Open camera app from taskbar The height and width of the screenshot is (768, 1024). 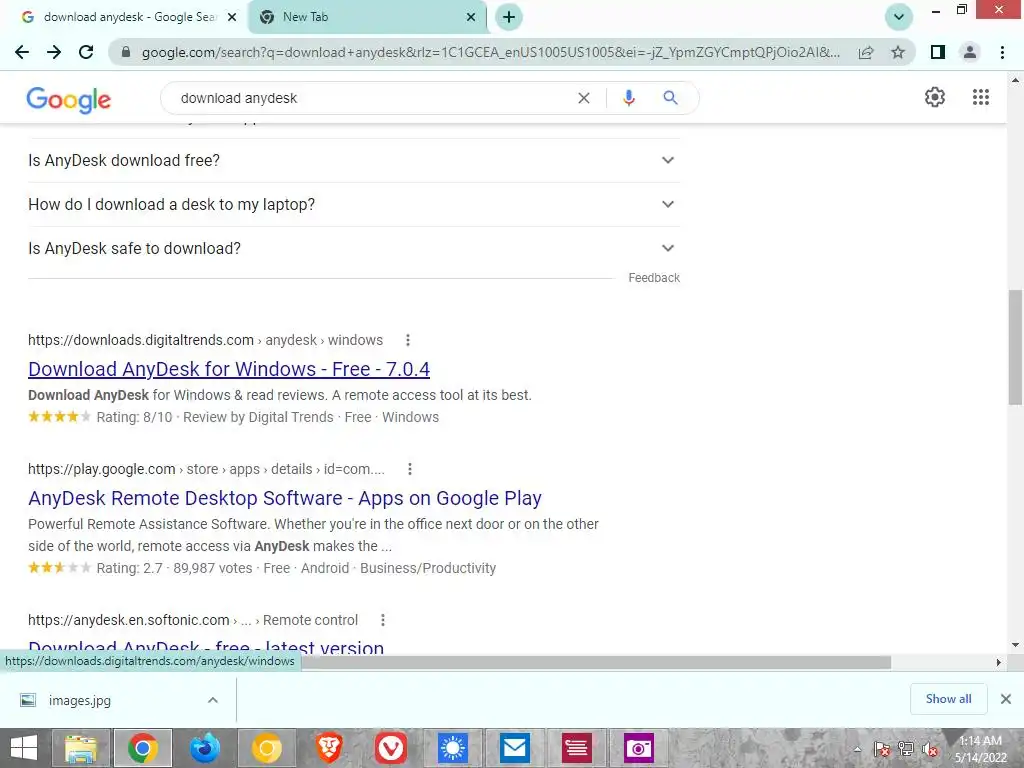click(639, 748)
